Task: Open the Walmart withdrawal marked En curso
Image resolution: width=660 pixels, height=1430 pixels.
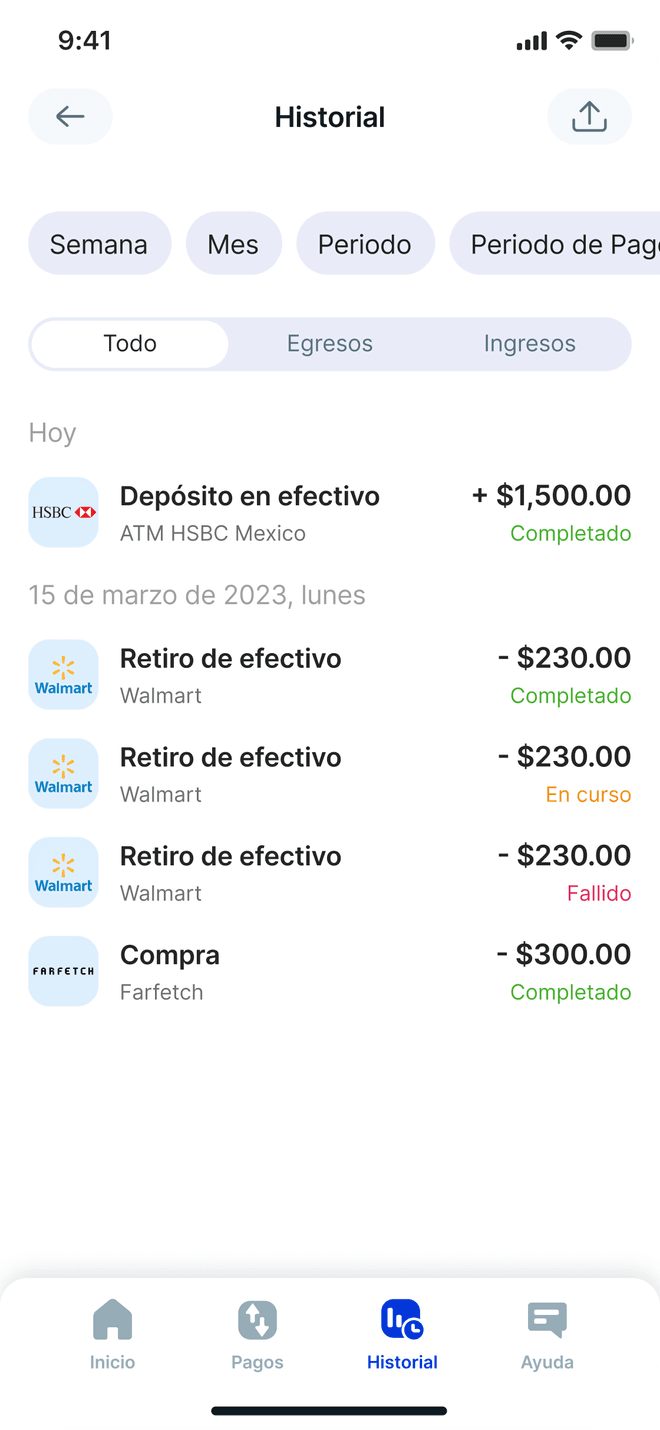Action: (x=330, y=774)
